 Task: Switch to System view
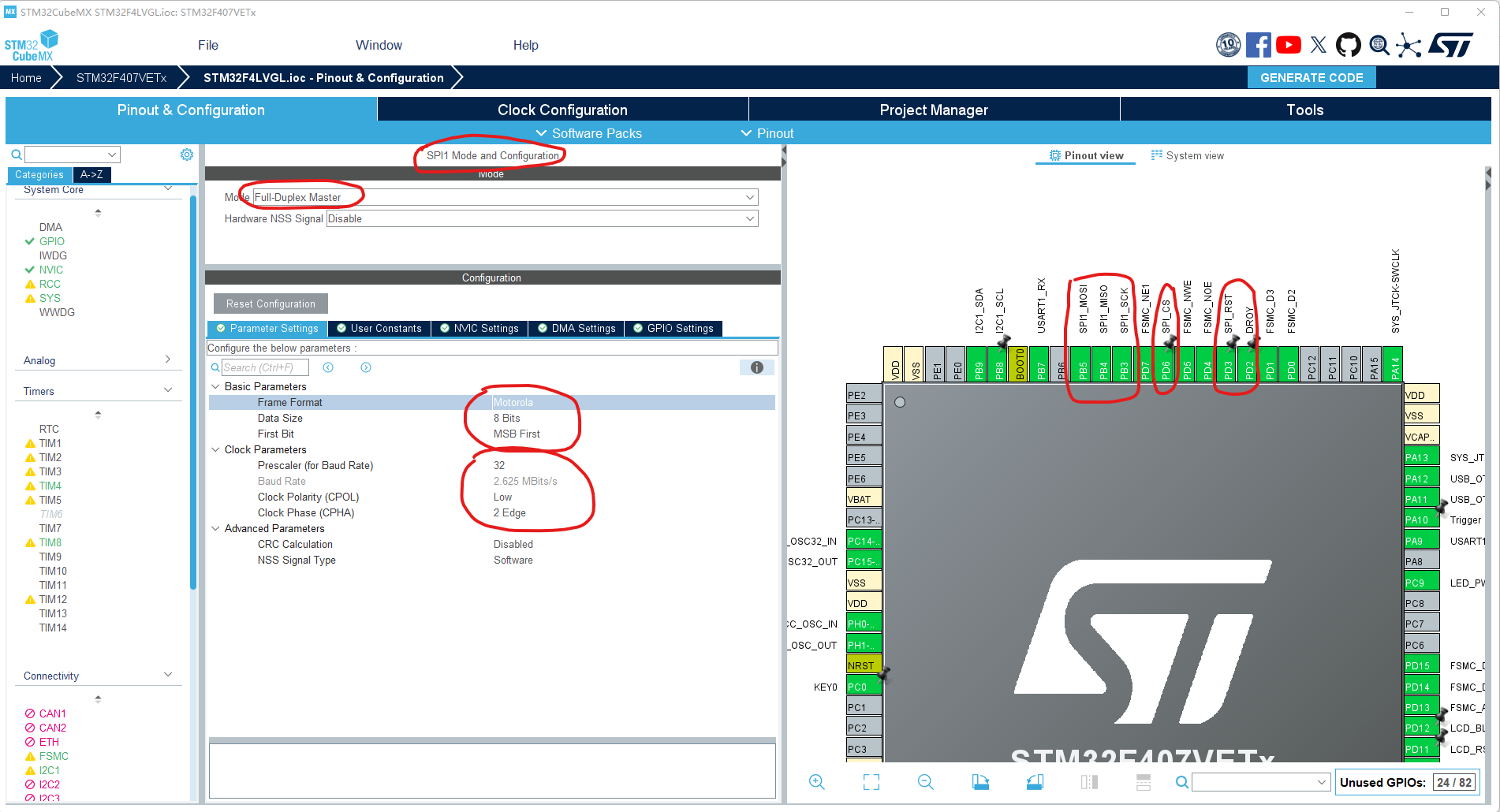click(1188, 155)
